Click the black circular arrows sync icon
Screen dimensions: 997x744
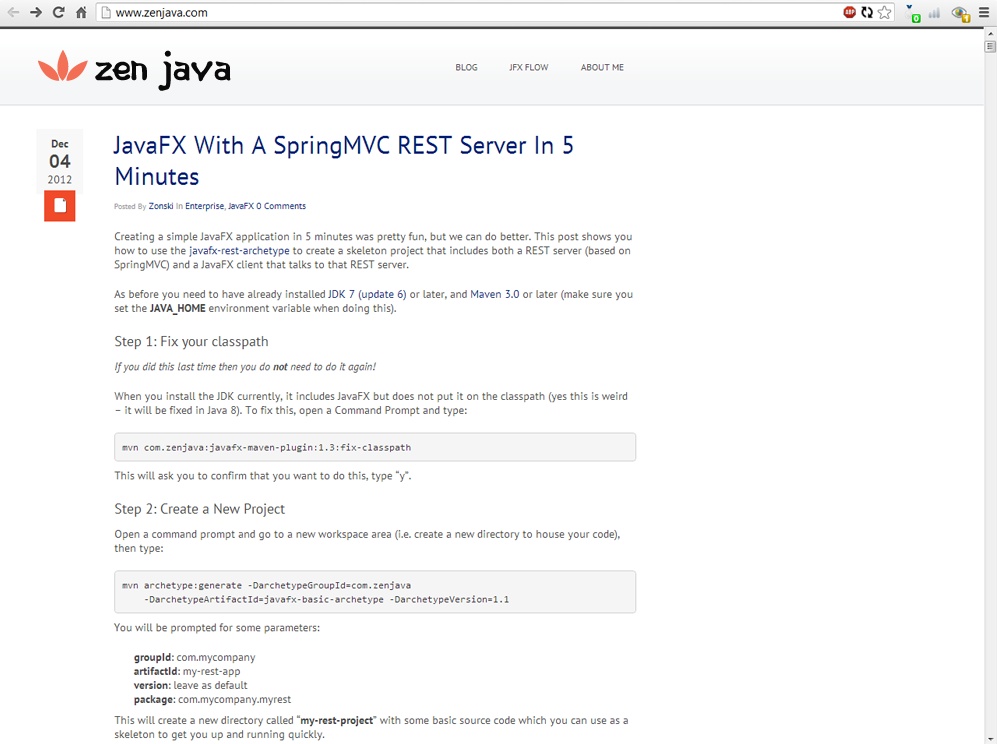click(x=867, y=12)
